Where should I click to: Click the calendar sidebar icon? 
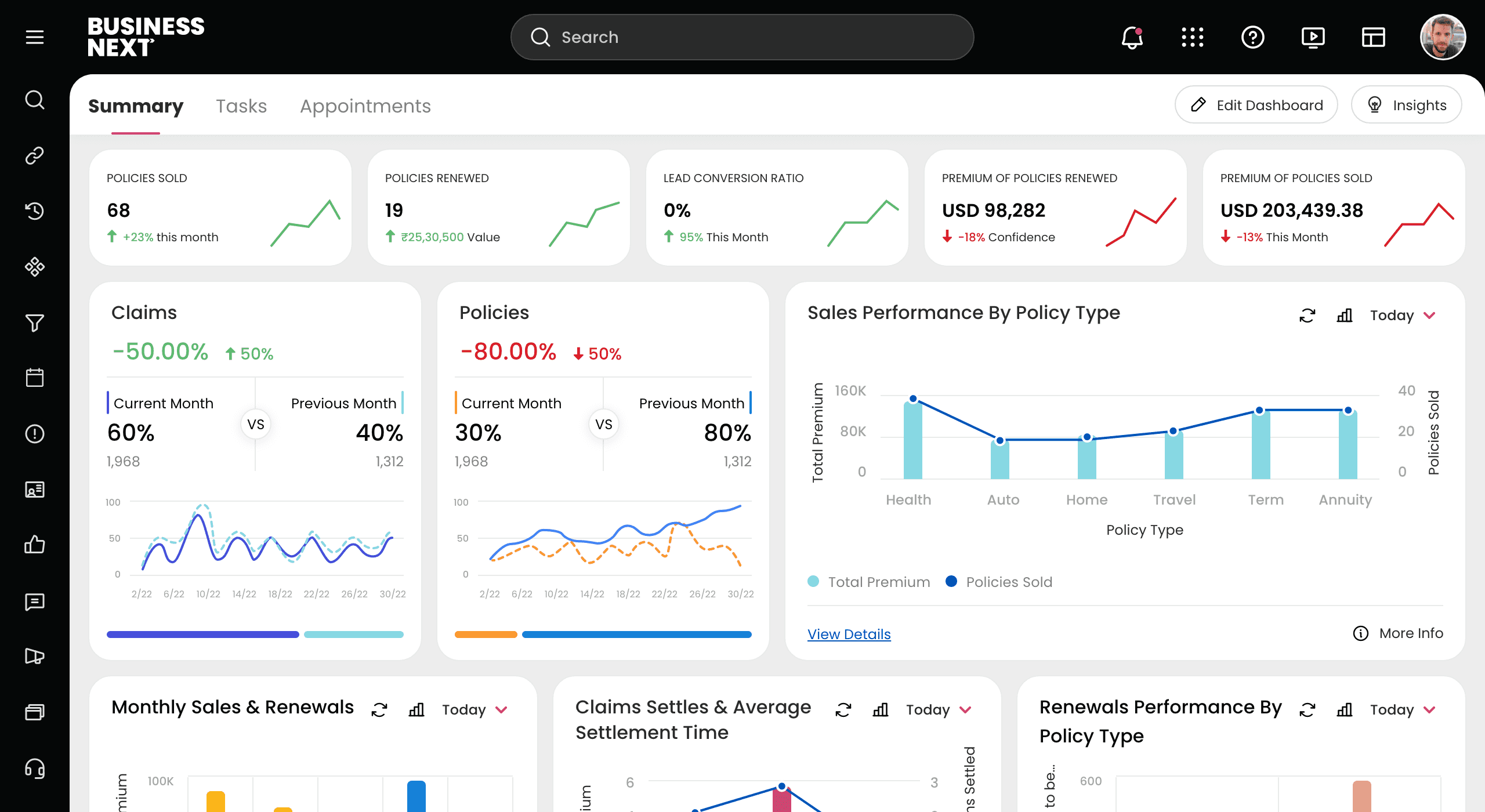click(x=35, y=378)
